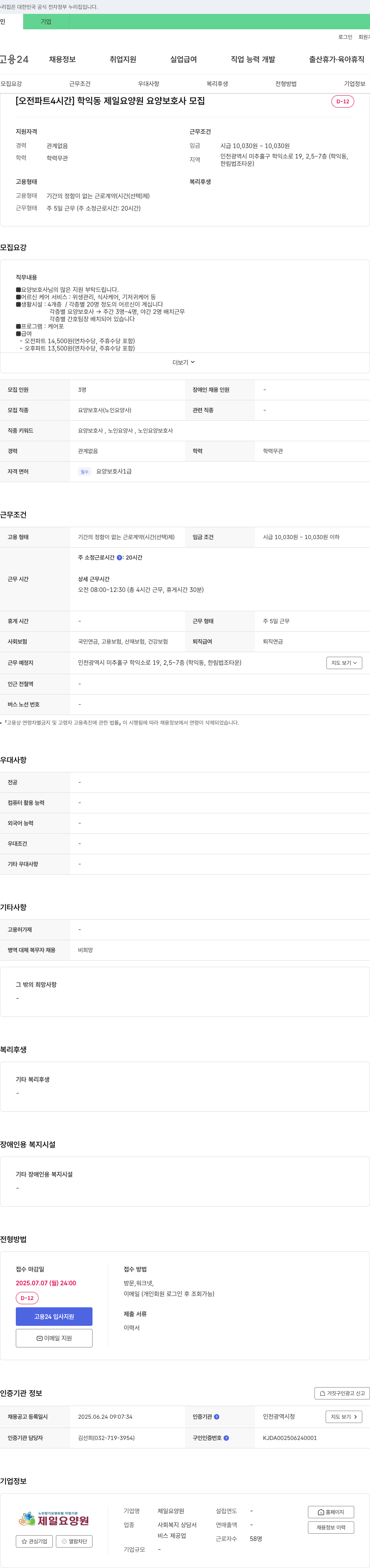Jump to the 우대사항 section tab

tap(148, 83)
